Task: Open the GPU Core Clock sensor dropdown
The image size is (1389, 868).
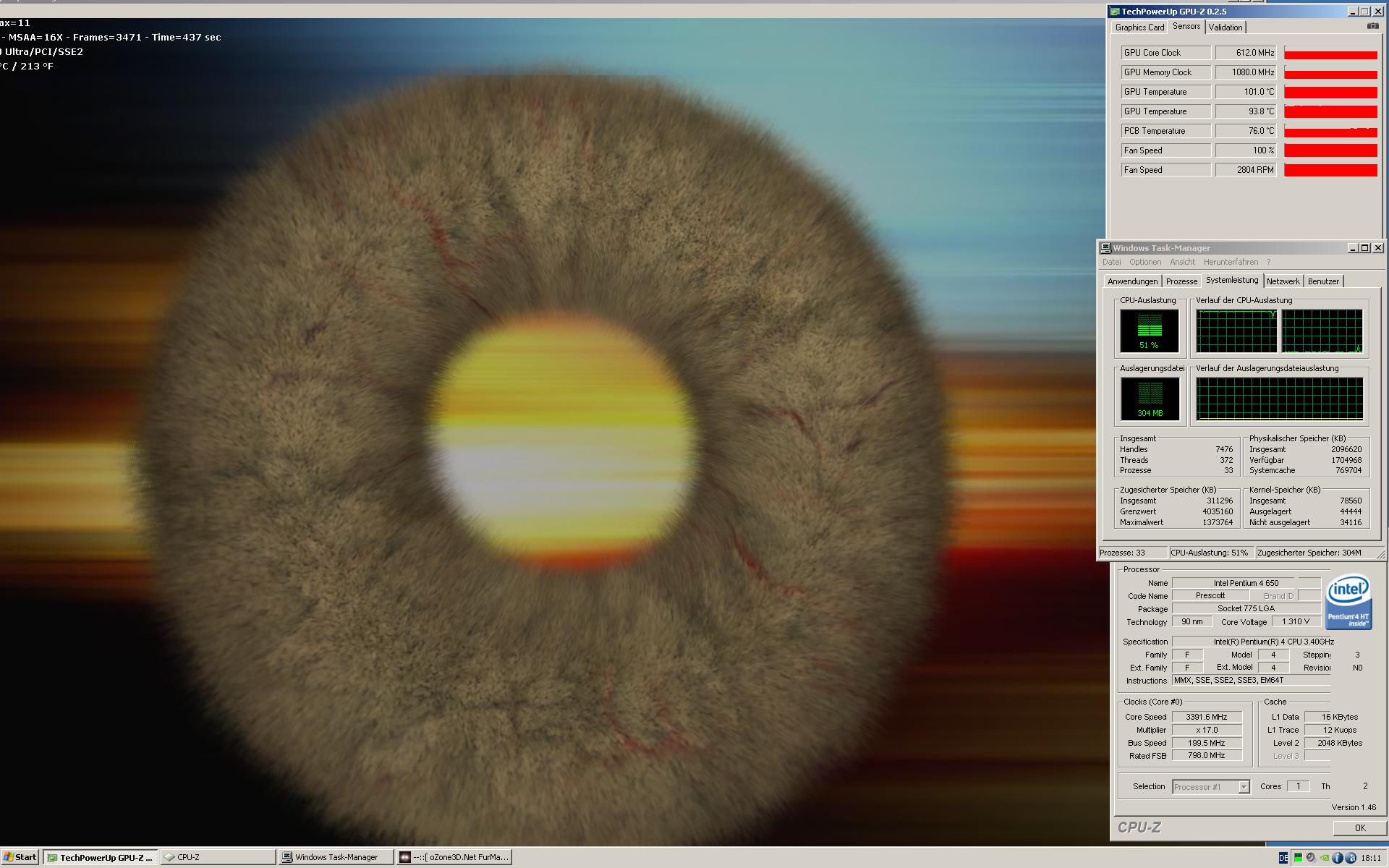Action: 1166,53
